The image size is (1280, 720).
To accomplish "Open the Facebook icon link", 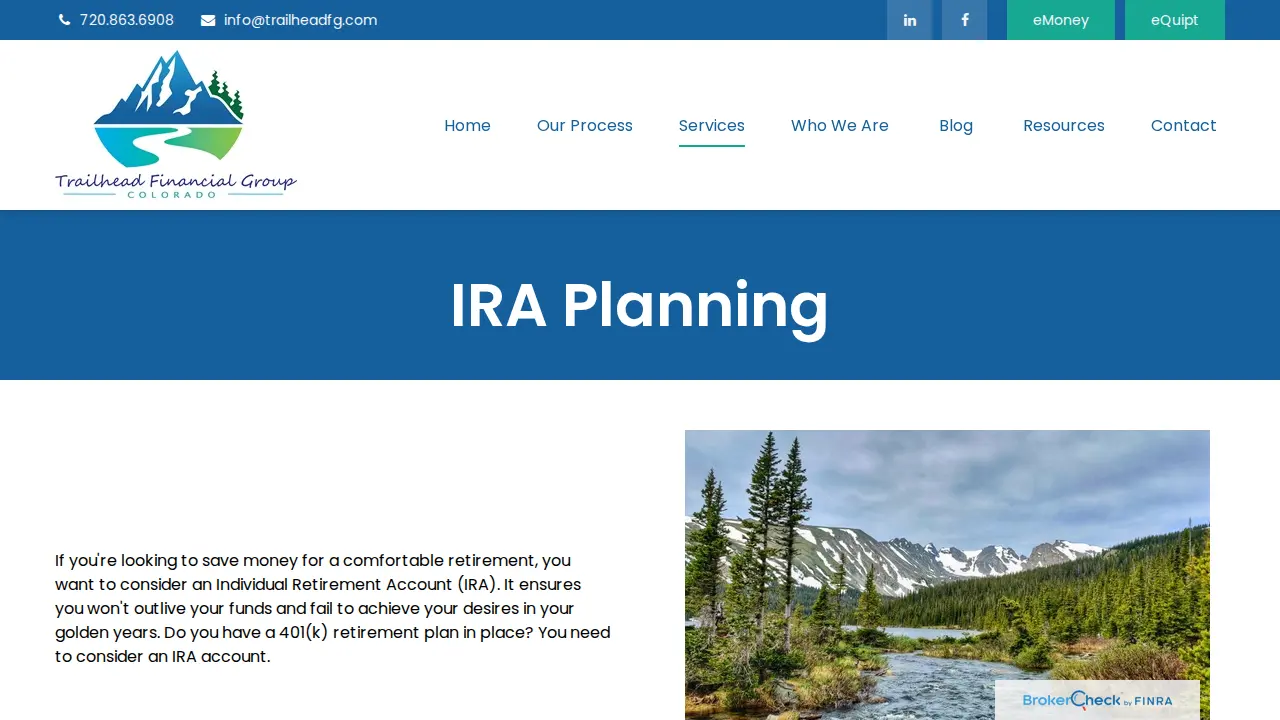I will click(x=964, y=20).
